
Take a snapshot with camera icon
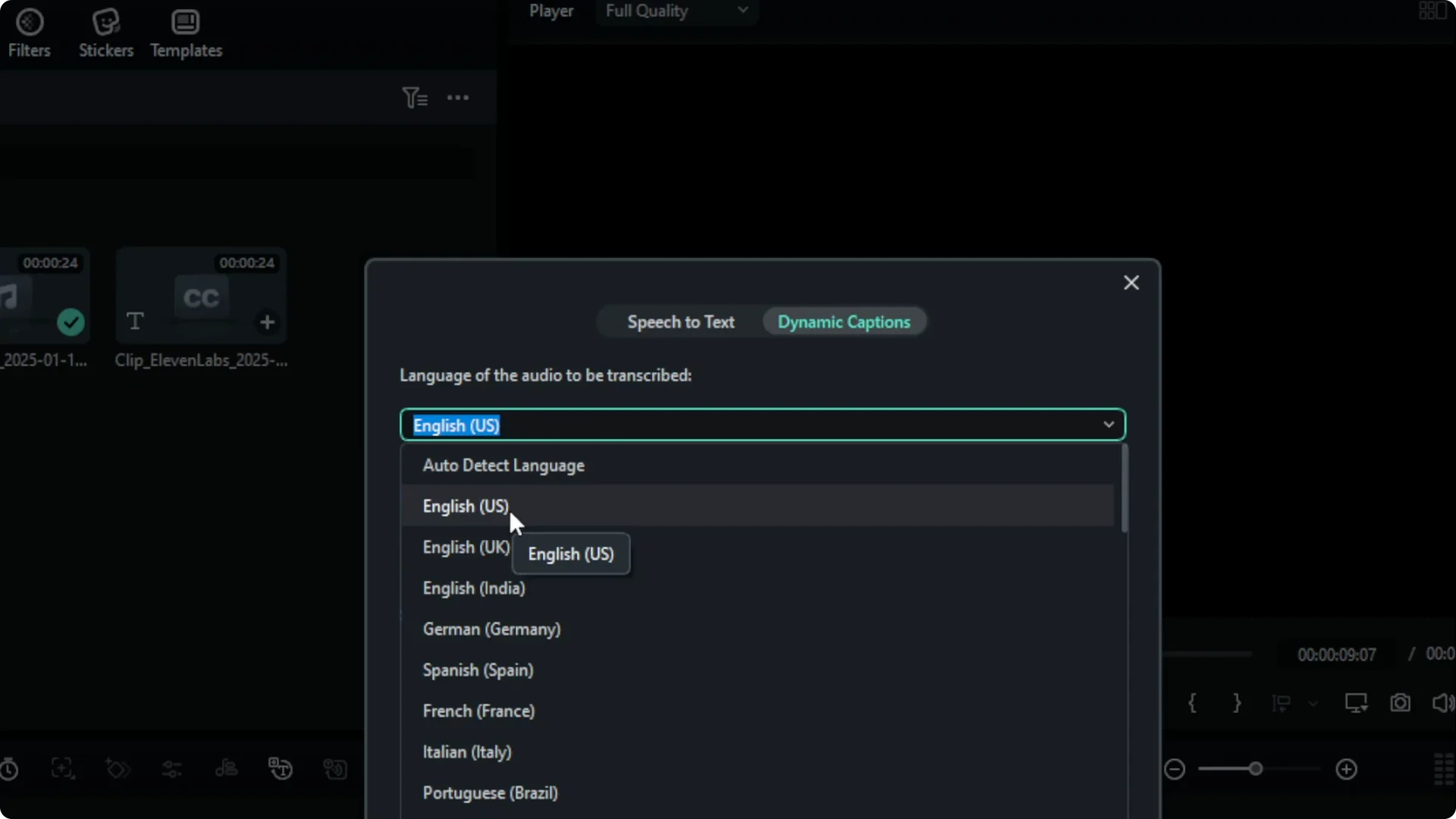(x=1401, y=703)
